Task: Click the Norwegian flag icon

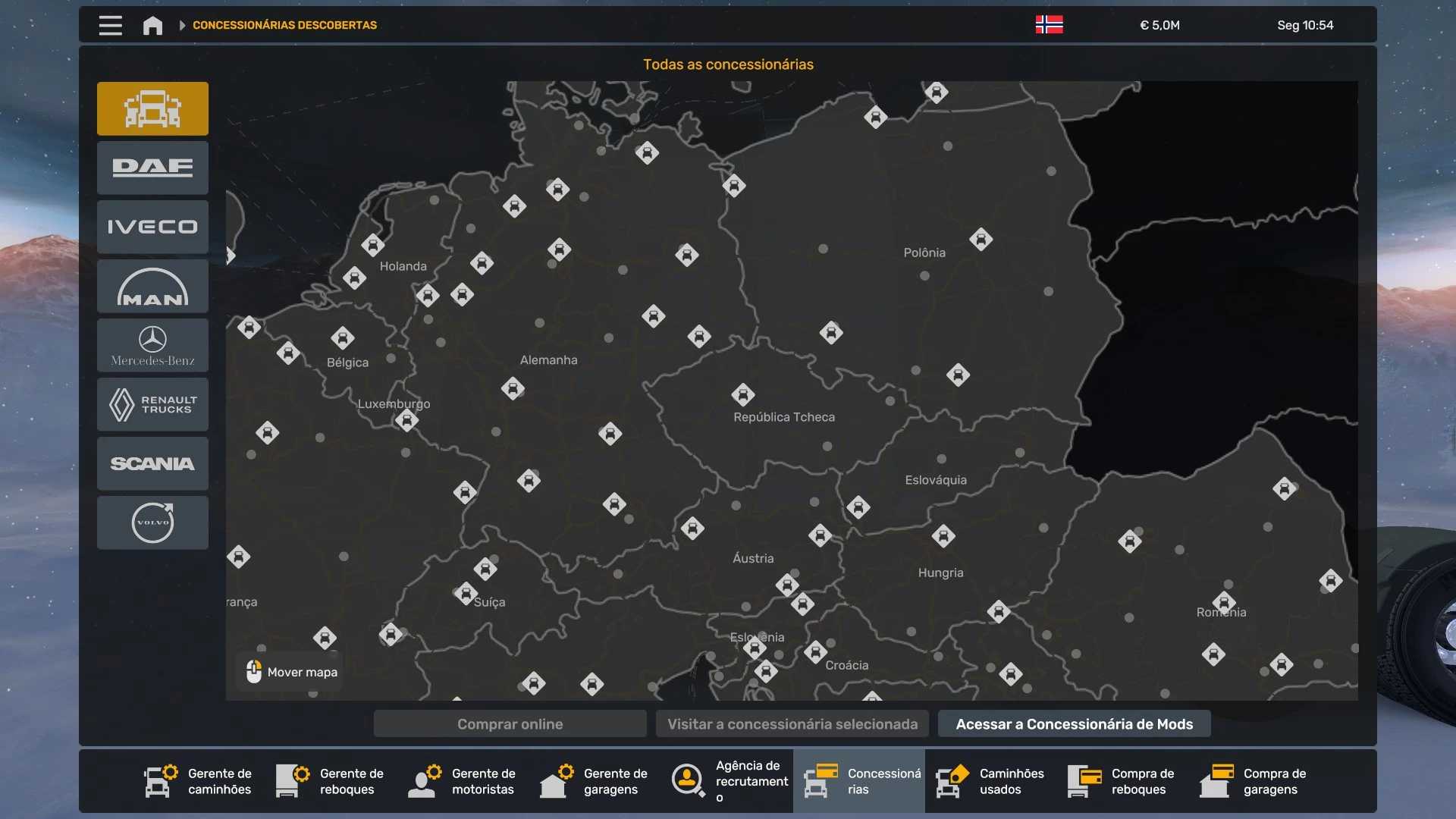Action: tap(1049, 25)
